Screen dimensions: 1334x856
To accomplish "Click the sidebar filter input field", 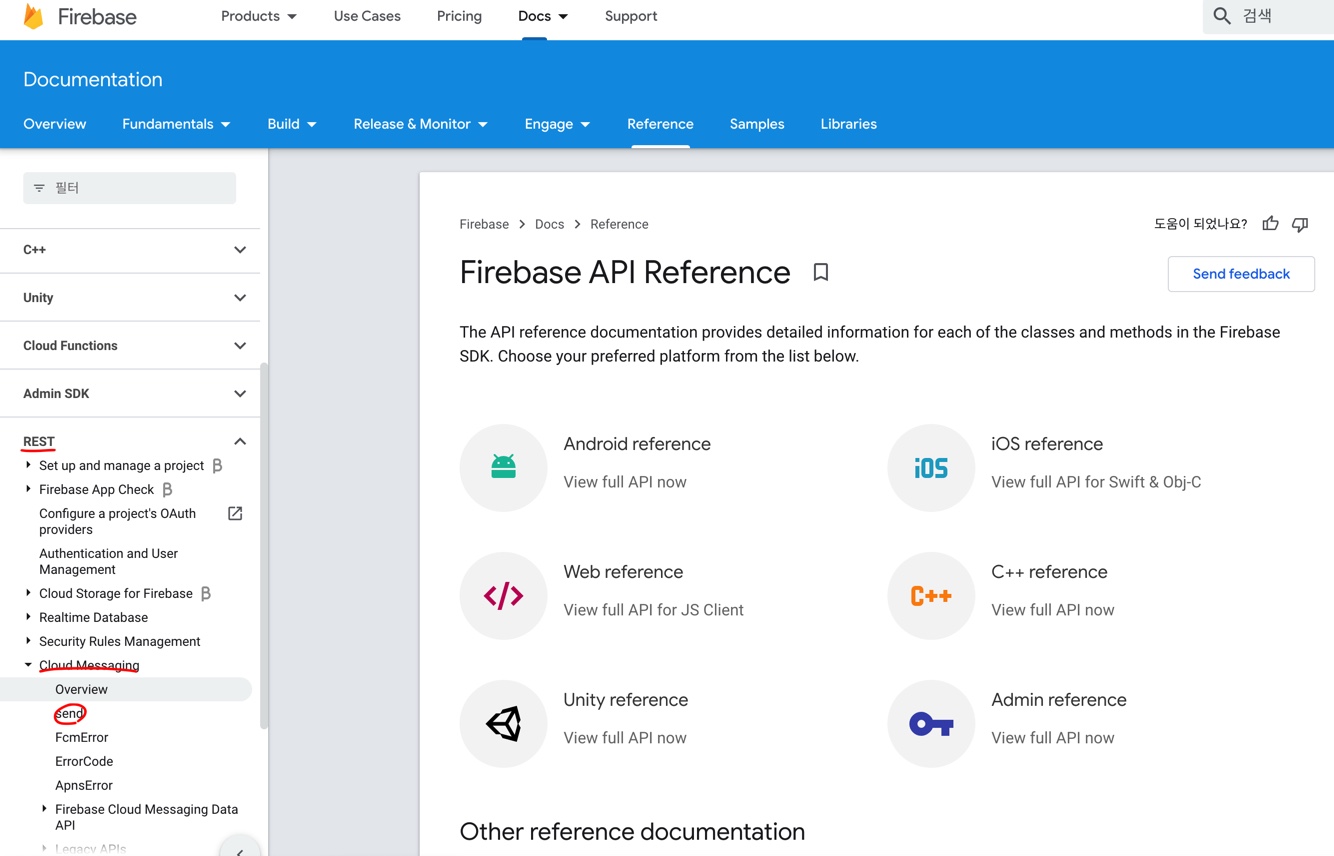I will [x=130, y=188].
